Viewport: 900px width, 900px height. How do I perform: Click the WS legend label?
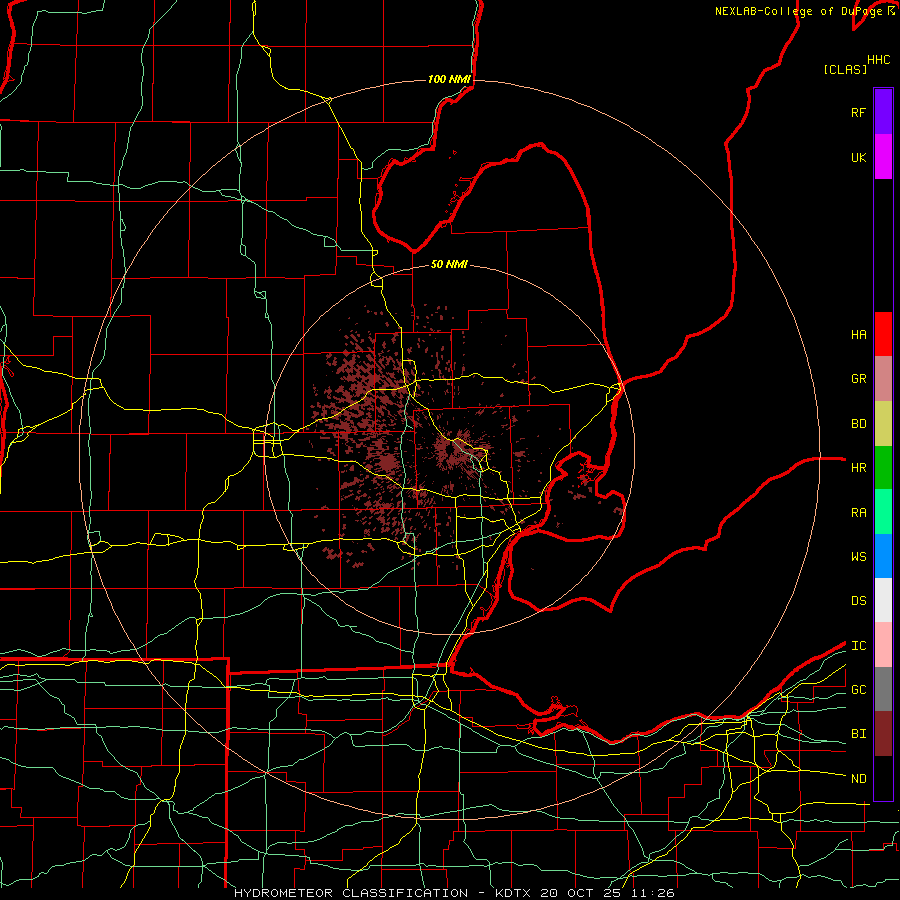click(858, 557)
